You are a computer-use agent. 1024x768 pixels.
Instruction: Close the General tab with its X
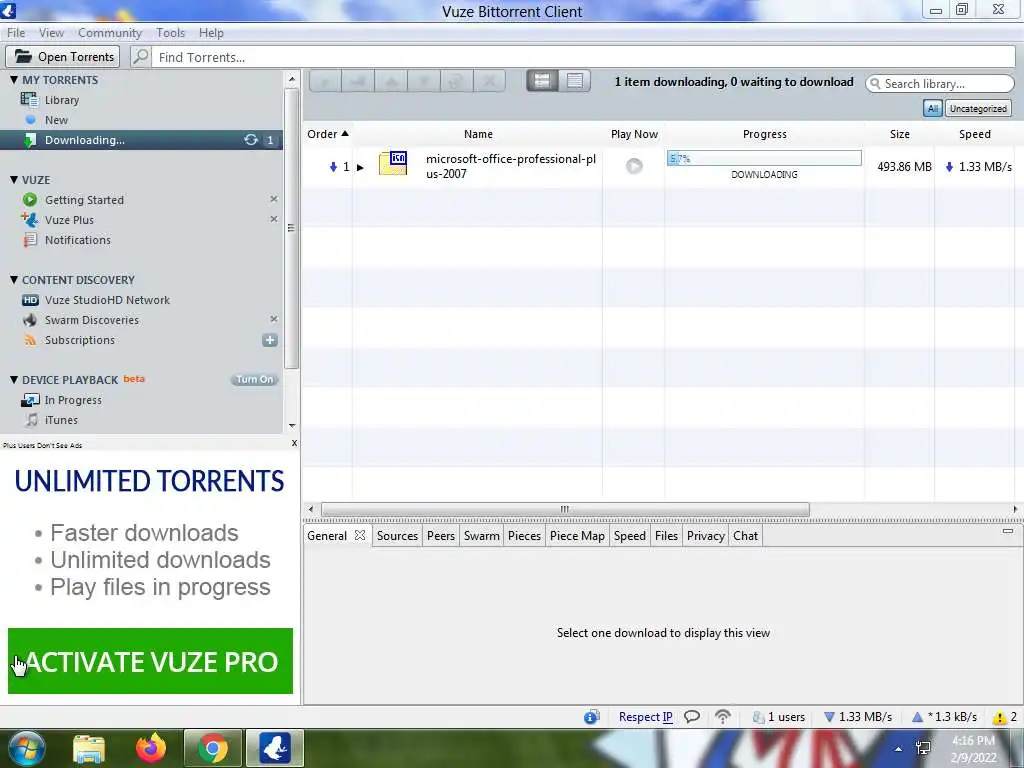click(360, 535)
